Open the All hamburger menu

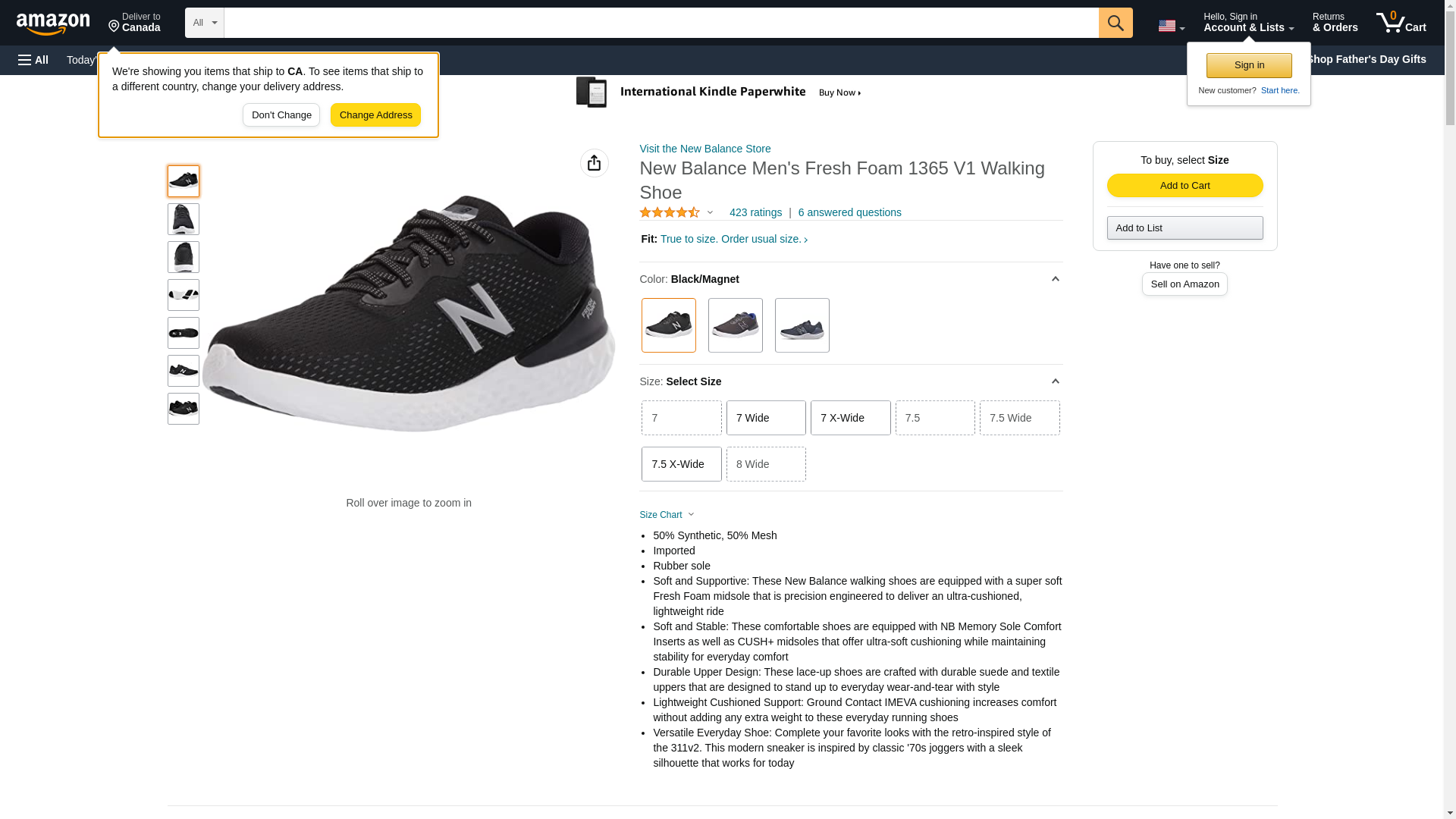coord(33,60)
